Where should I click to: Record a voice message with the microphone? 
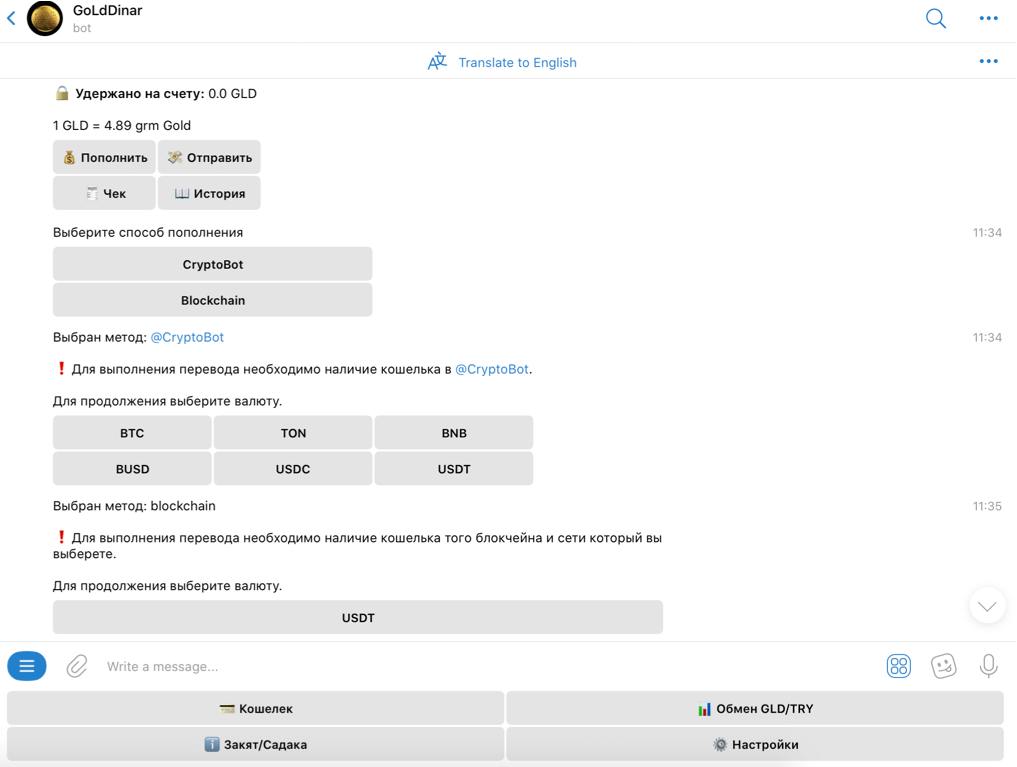pos(988,666)
